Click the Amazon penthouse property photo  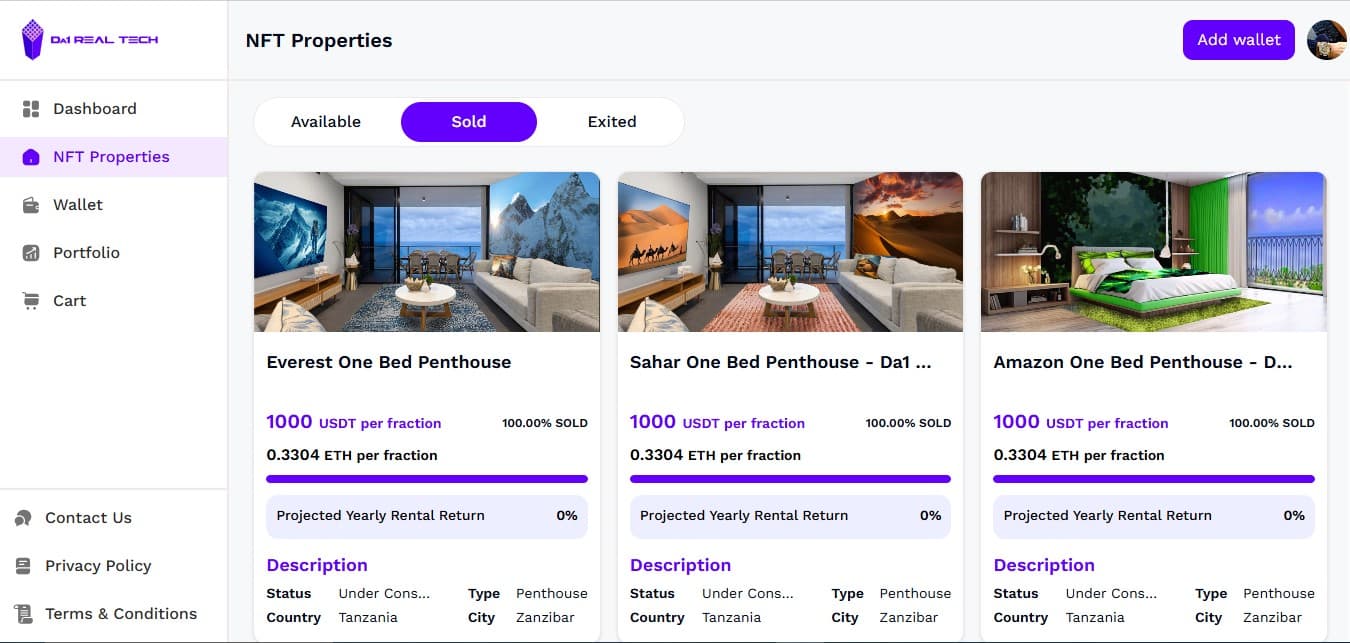tap(1154, 251)
